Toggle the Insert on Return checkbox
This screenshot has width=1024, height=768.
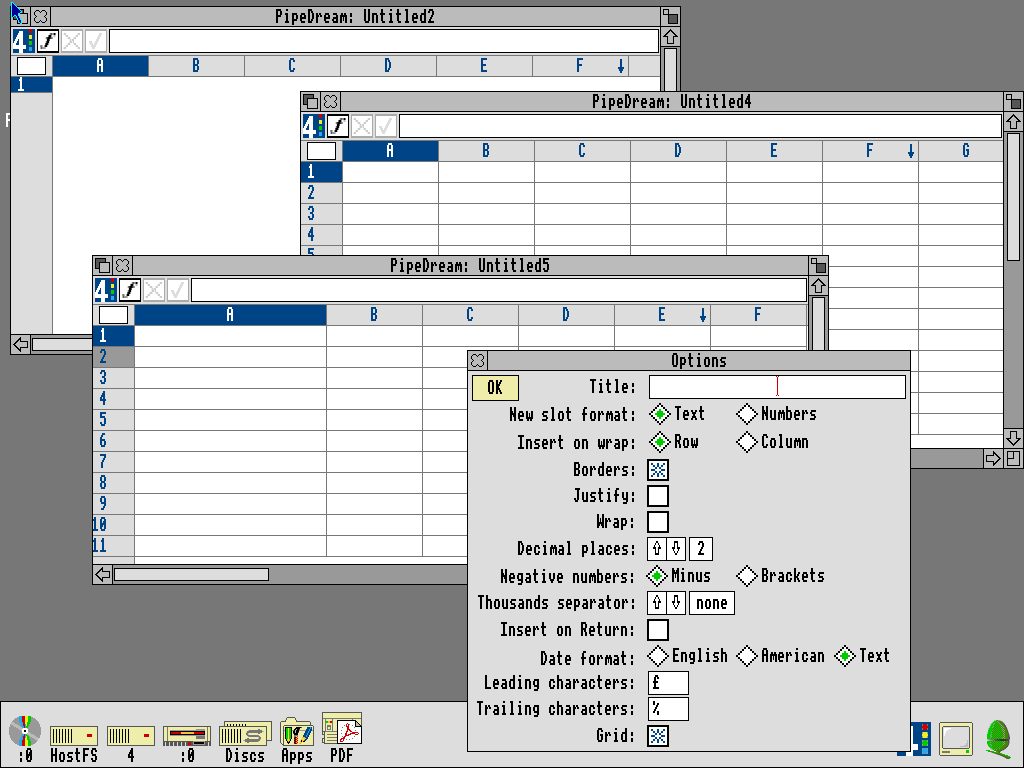658,630
